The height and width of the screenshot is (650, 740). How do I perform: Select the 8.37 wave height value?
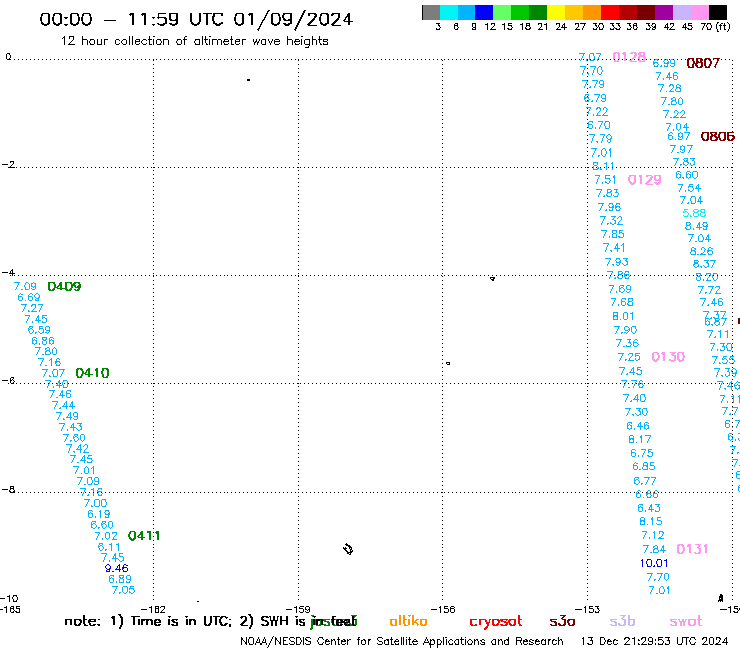pyautogui.click(x=704, y=264)
